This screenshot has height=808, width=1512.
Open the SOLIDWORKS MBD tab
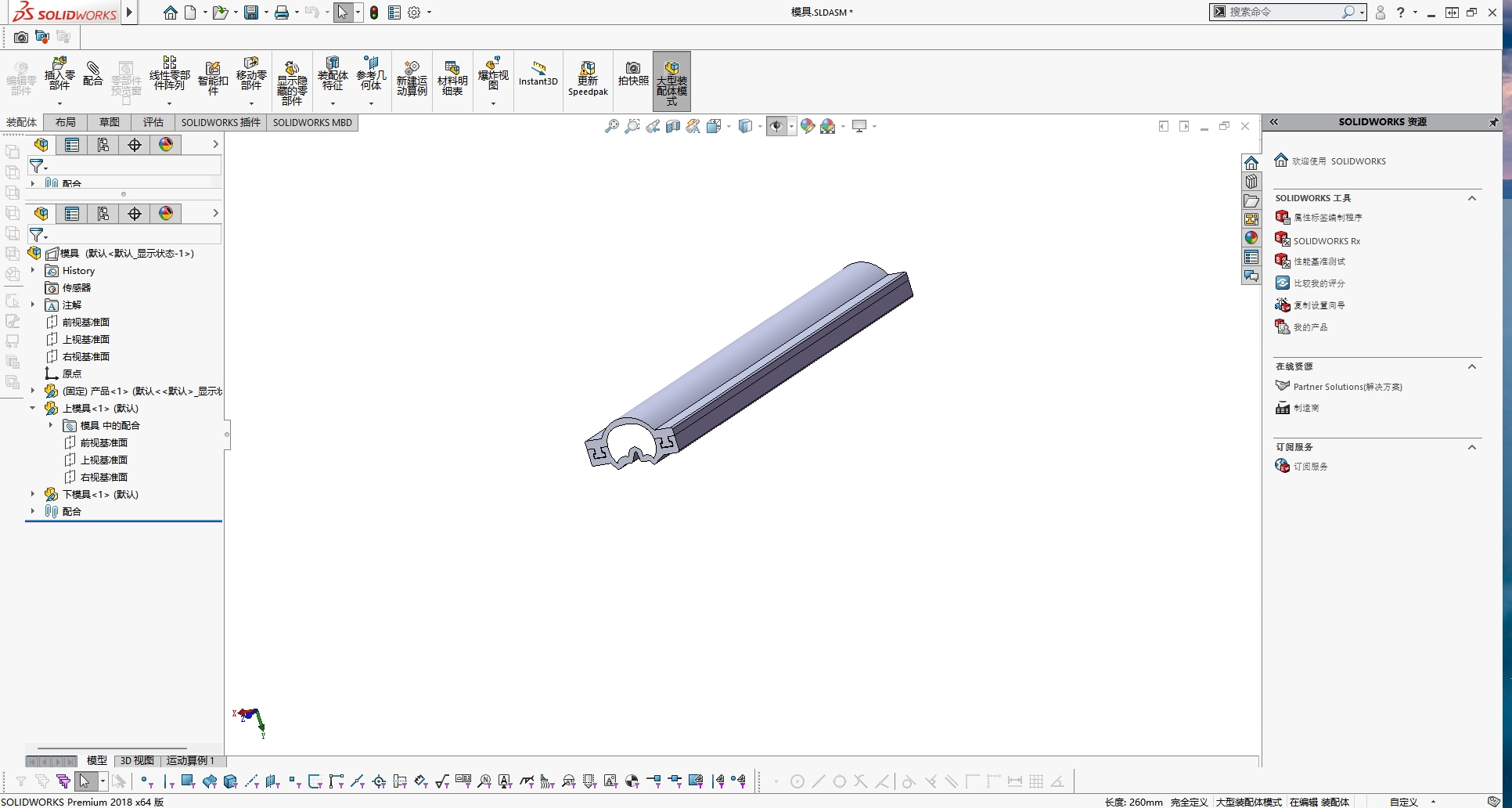312,122
